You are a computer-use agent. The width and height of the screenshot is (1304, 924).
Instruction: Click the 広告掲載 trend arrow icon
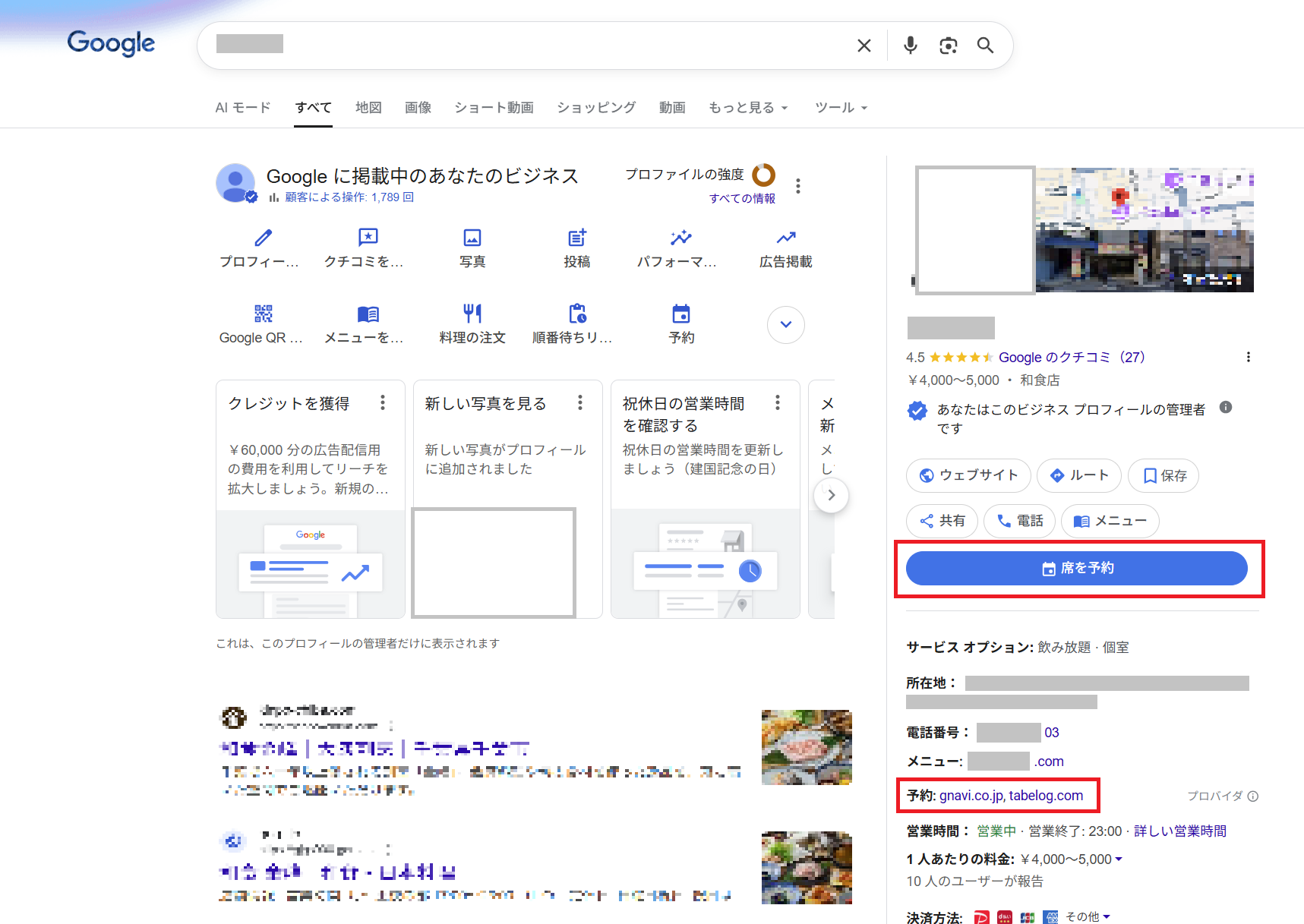[x=785, y=238]
